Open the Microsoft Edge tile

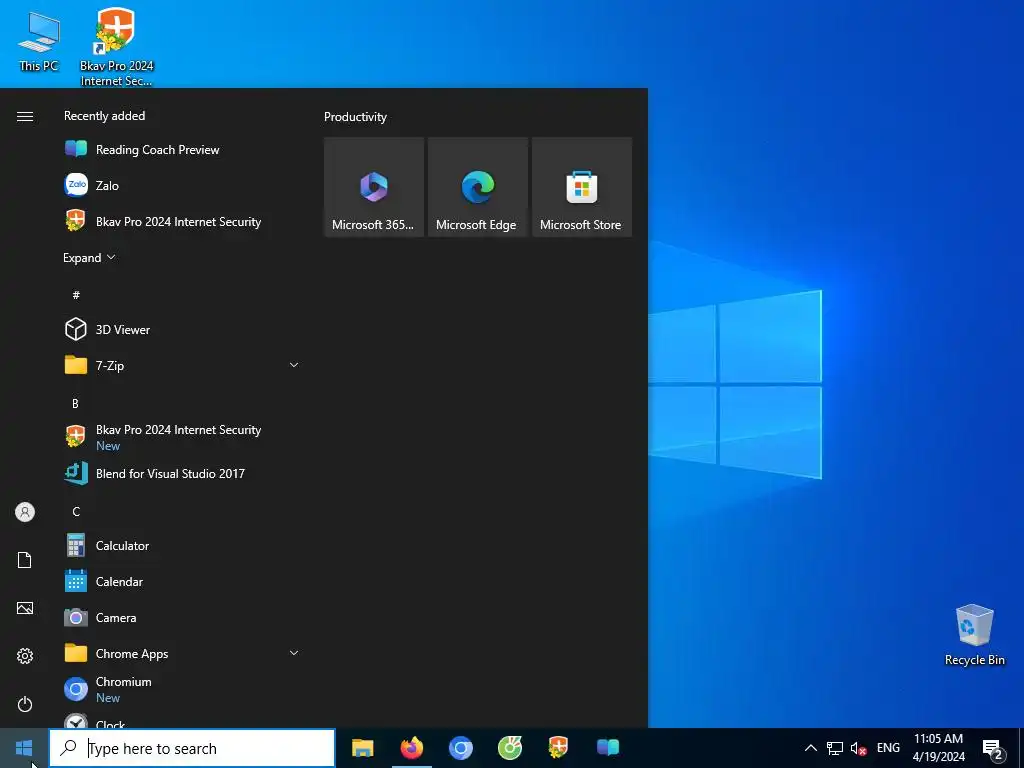[477, 187]
